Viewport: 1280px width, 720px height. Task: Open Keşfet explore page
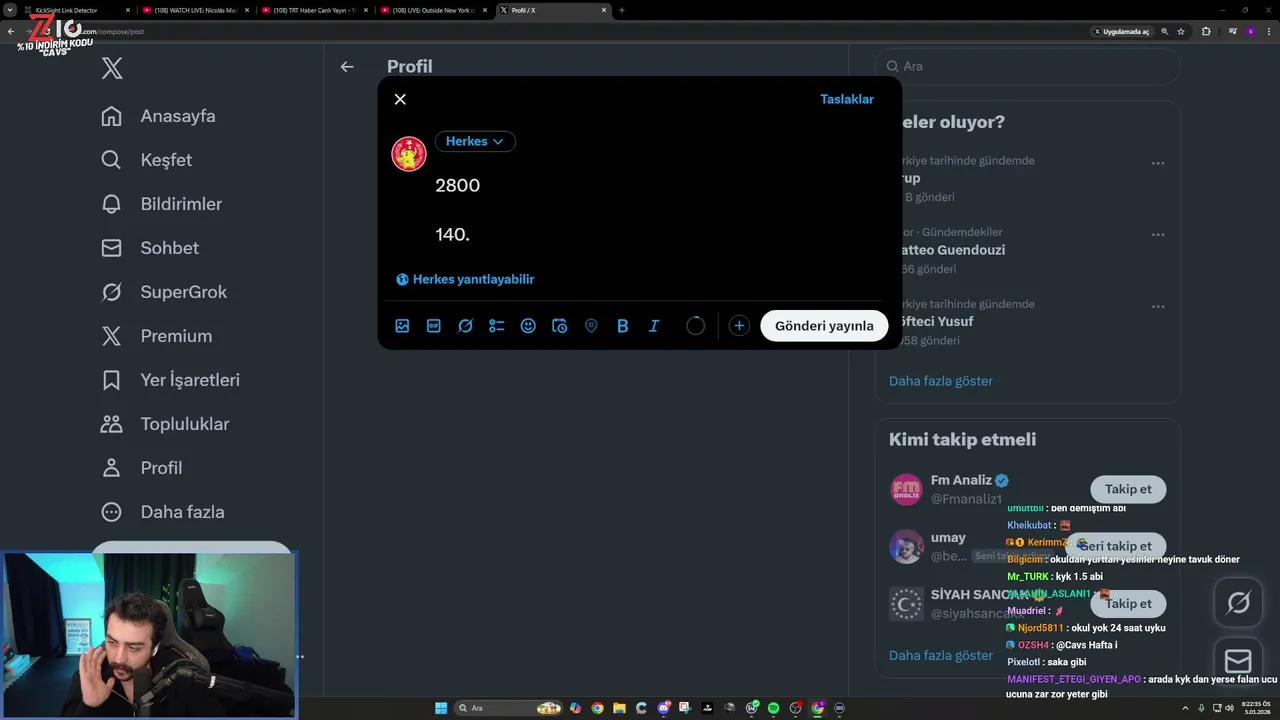[147, 160]
